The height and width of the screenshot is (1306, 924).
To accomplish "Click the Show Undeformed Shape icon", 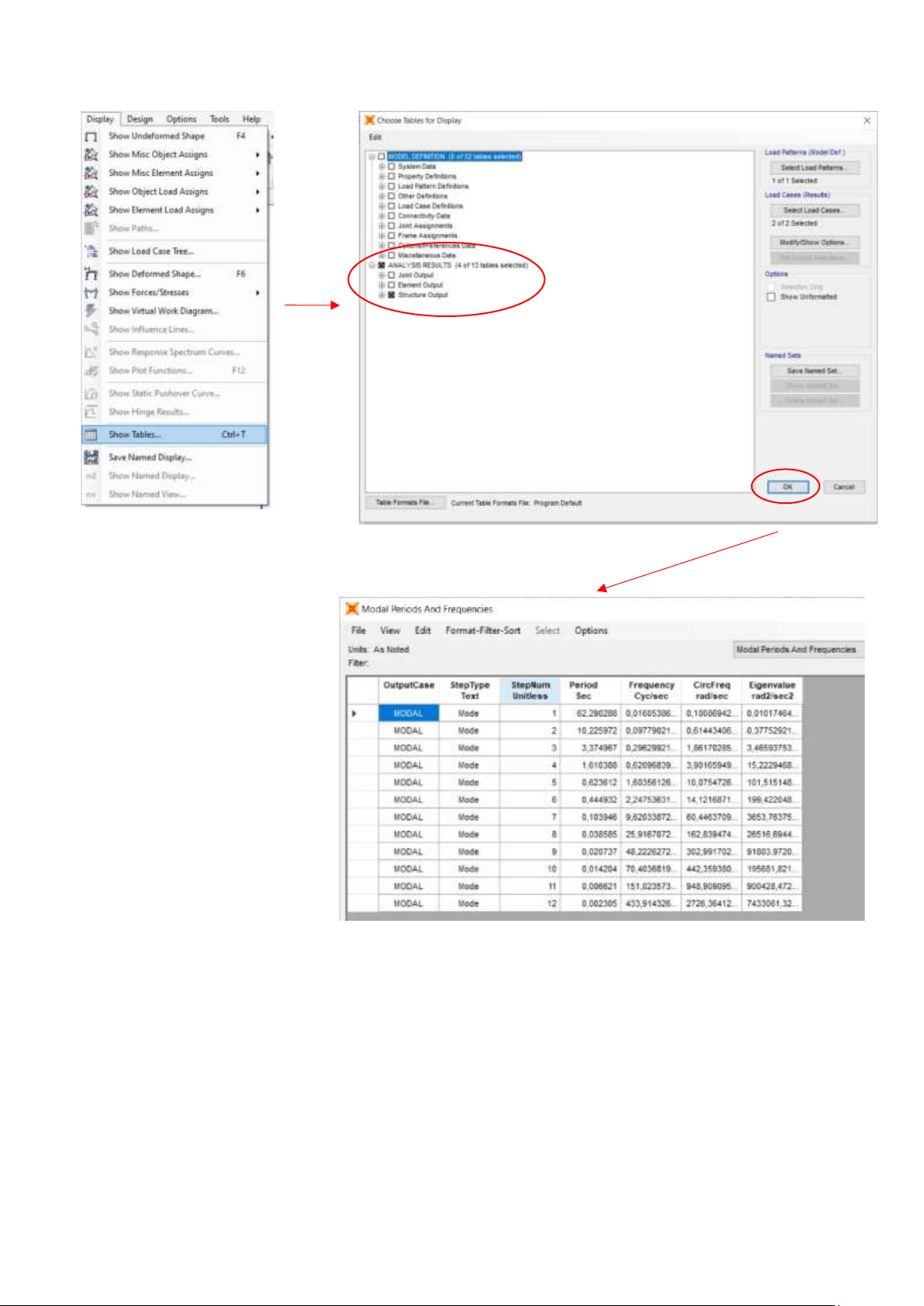I will [x=91, y=136].
